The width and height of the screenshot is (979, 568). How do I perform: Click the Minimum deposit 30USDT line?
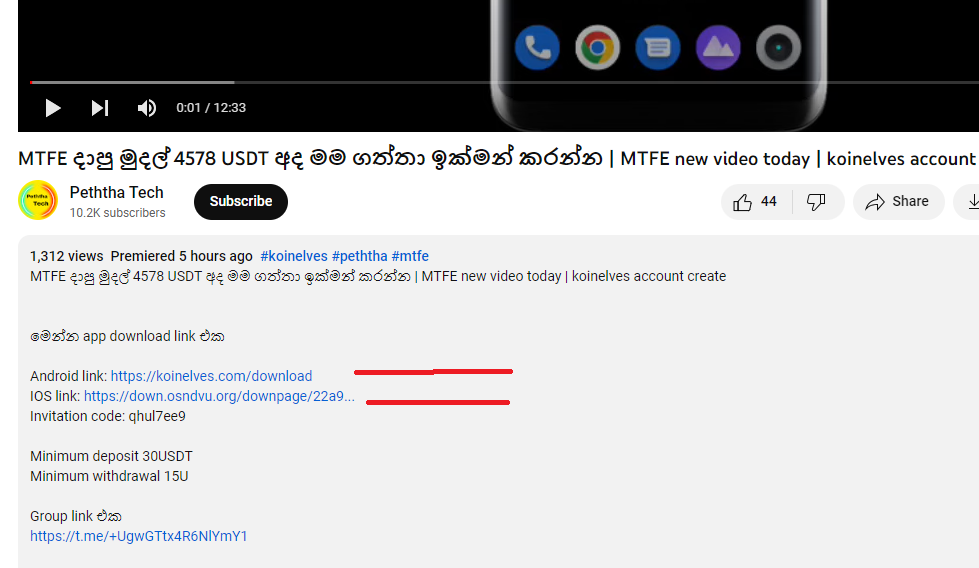111,456
